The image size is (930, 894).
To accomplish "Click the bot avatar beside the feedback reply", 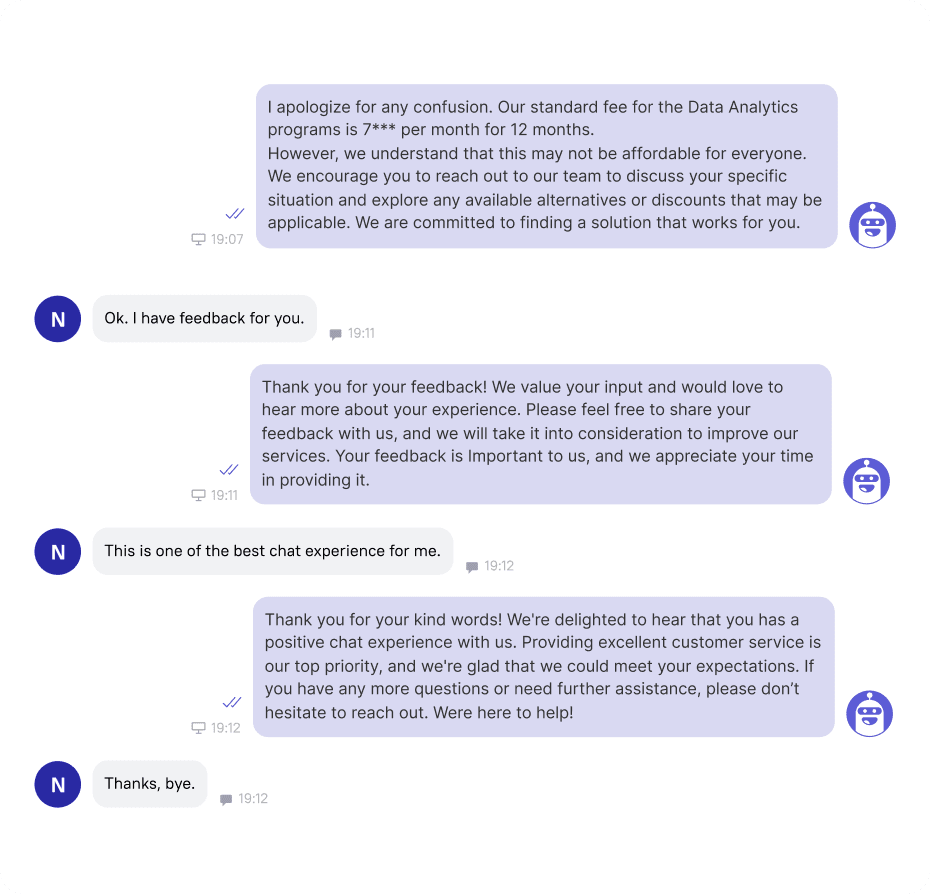I will (867, 481).
